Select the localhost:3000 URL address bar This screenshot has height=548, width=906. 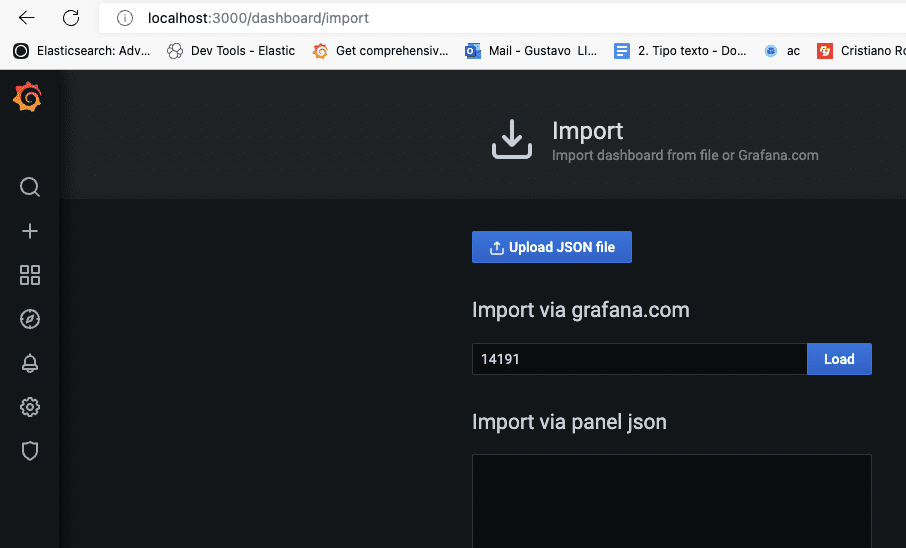coord(502,18)
